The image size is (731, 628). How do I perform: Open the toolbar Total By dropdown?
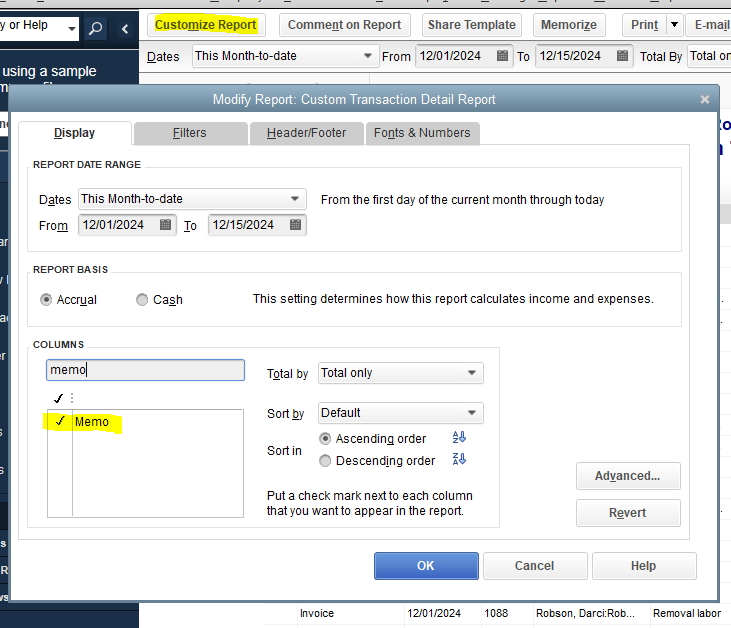tap(709, 56)
